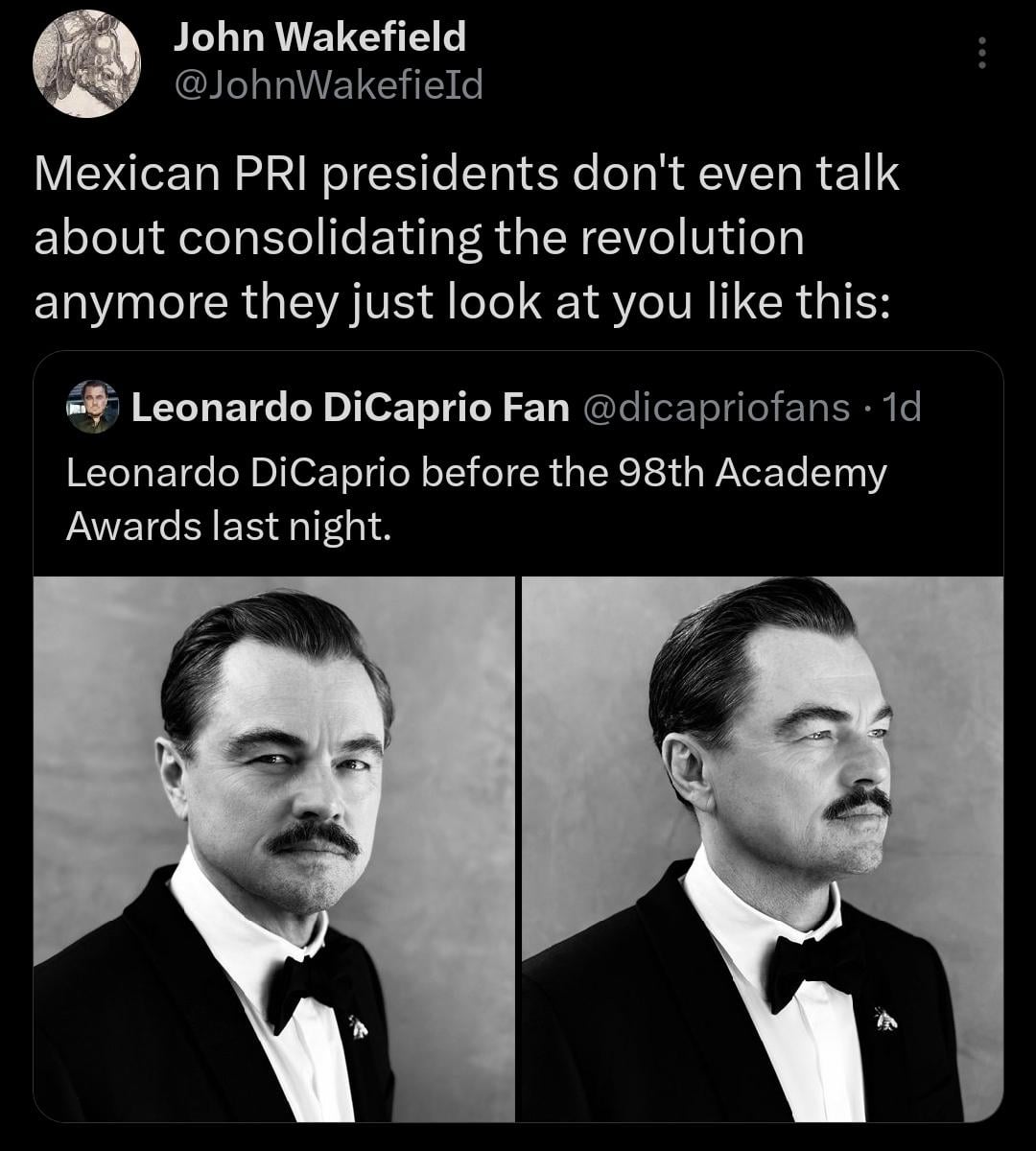Open the tweet's three-dot more options menu
Viewport: 1036px width, 1151px height.
(980, 53)
